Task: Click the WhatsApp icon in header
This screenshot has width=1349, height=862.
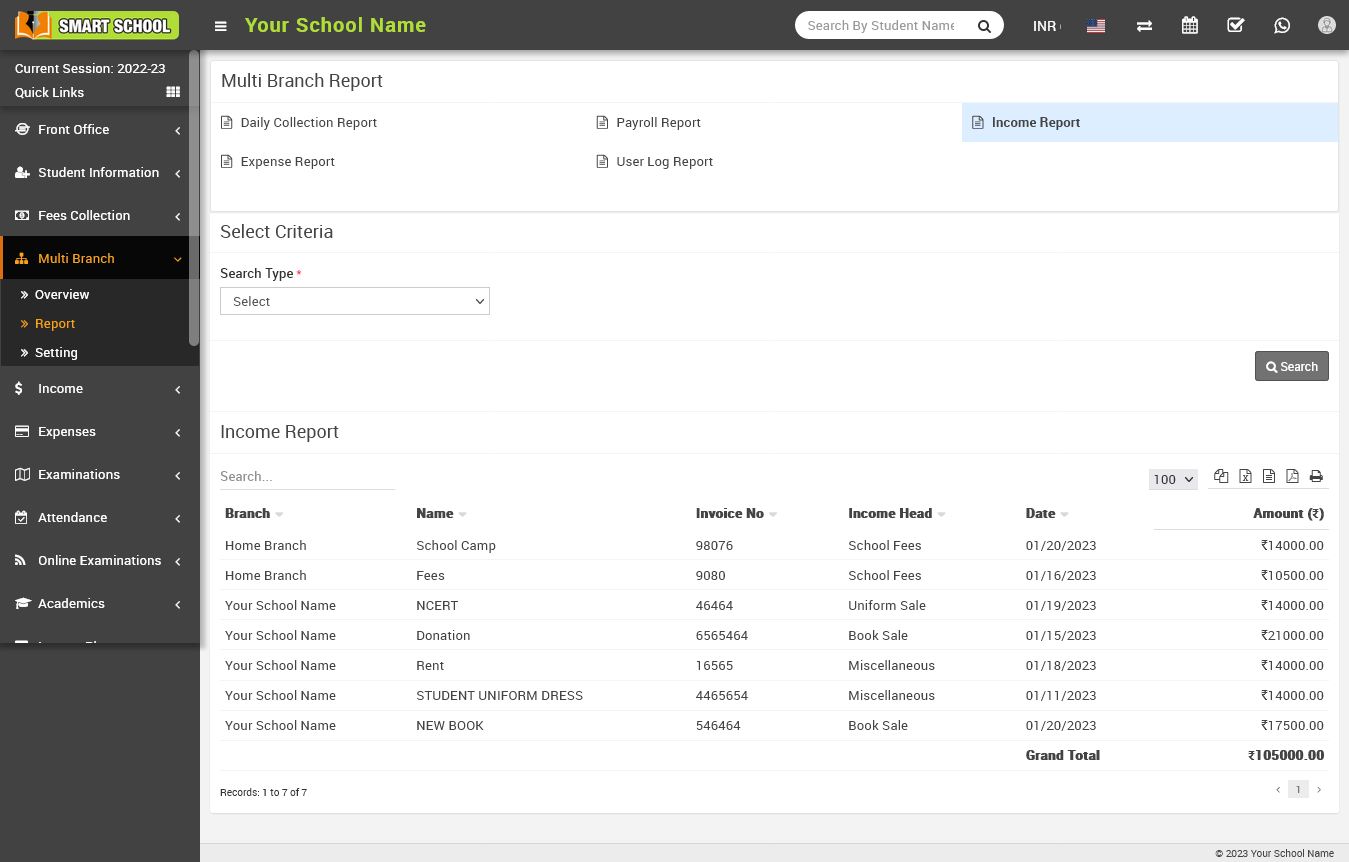Action: (1282, 26)
